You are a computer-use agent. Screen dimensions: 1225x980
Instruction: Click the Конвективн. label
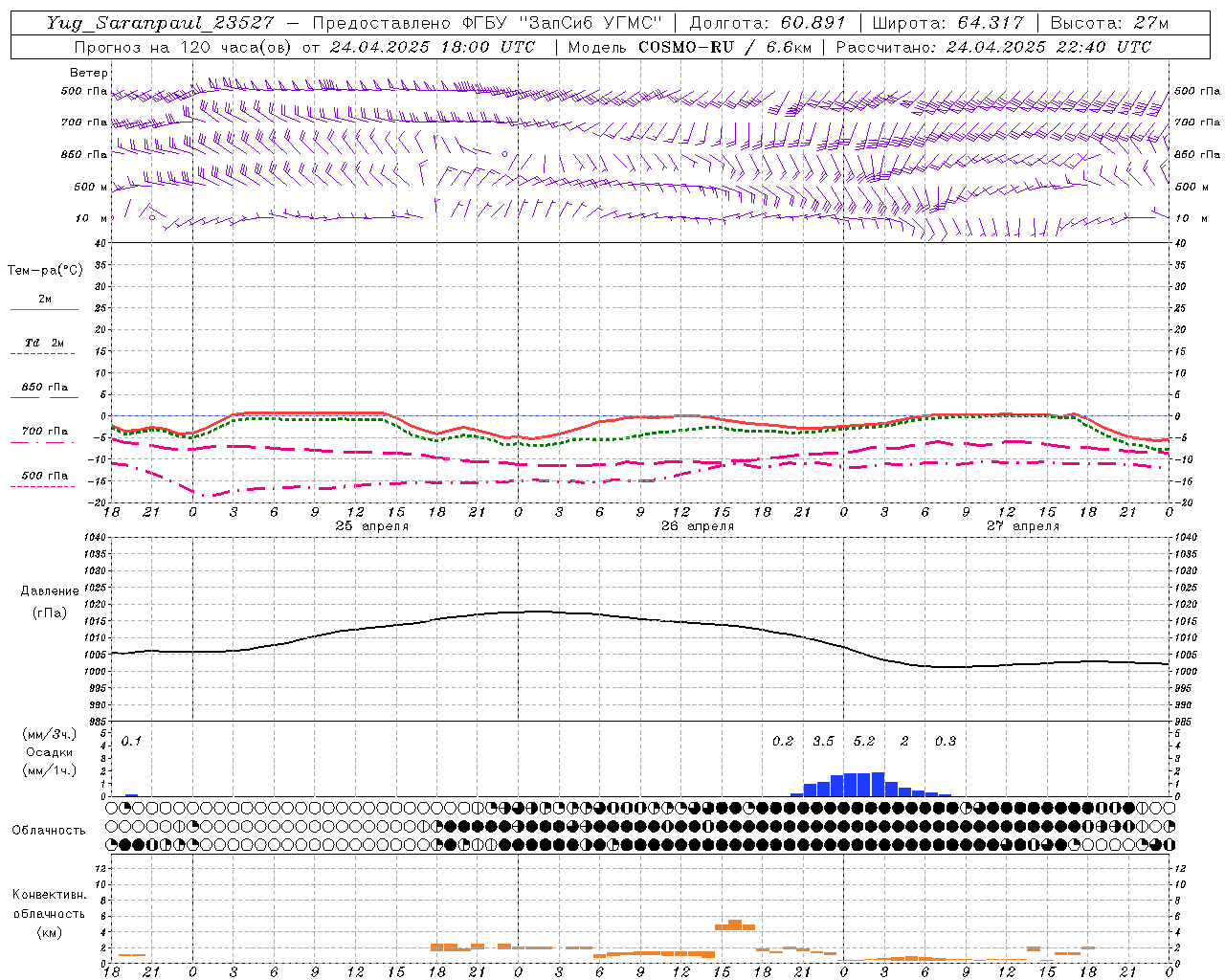pyautogui.click(x=50, y=895)
